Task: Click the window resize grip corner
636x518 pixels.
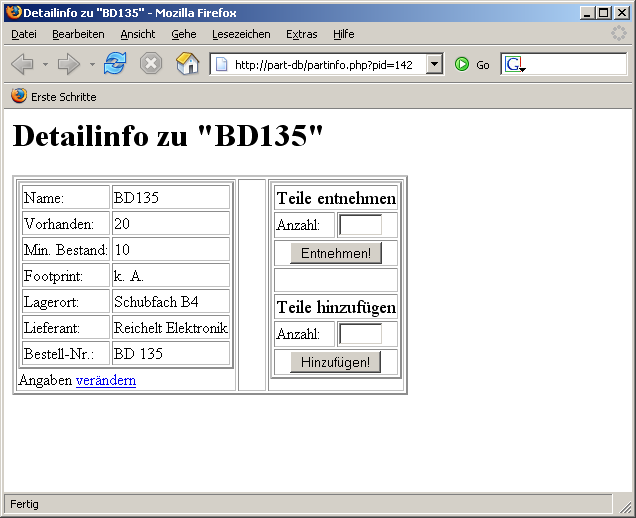Action: (624, 505)
